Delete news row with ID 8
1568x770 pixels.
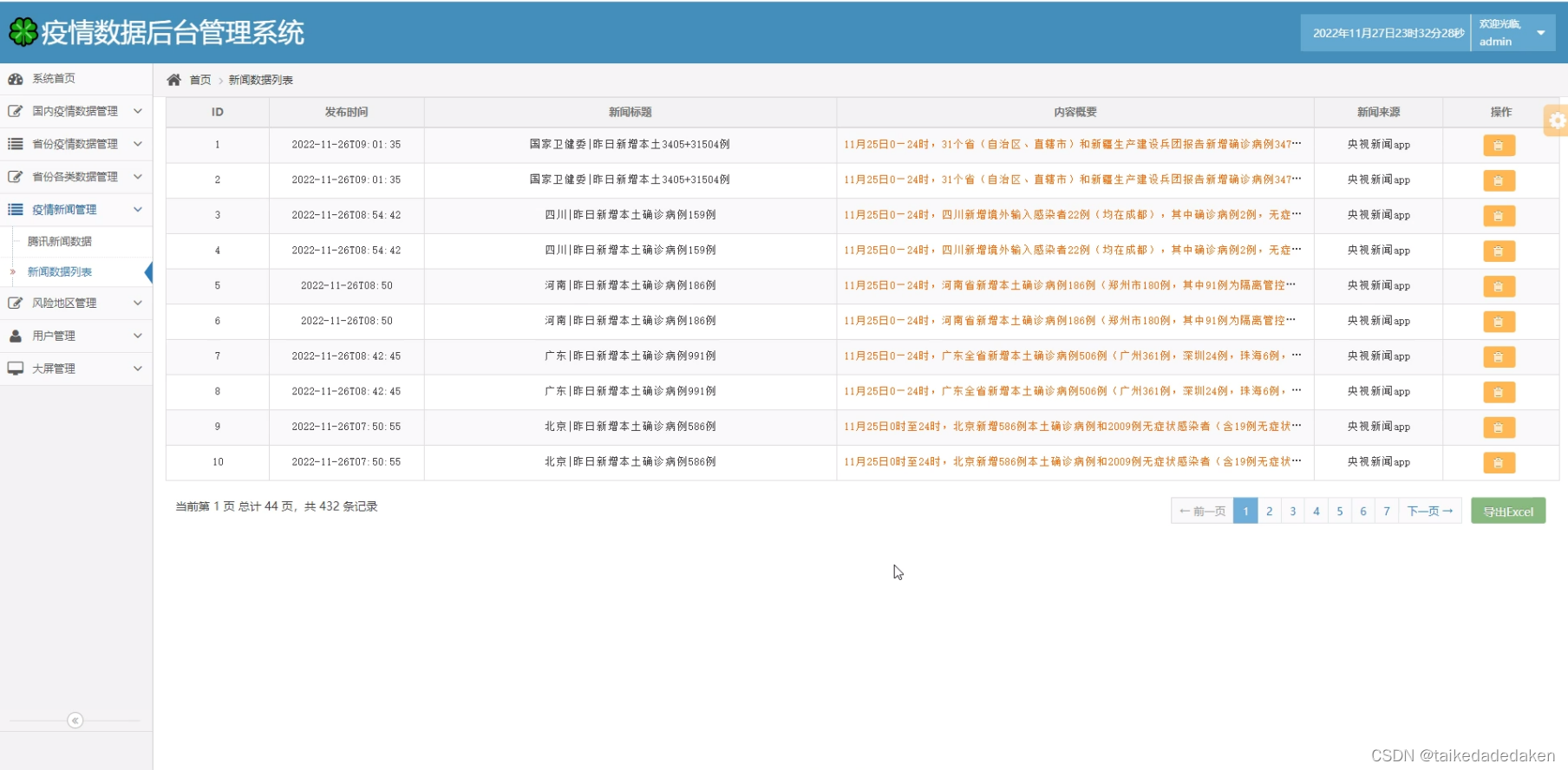click(1499, 392)
